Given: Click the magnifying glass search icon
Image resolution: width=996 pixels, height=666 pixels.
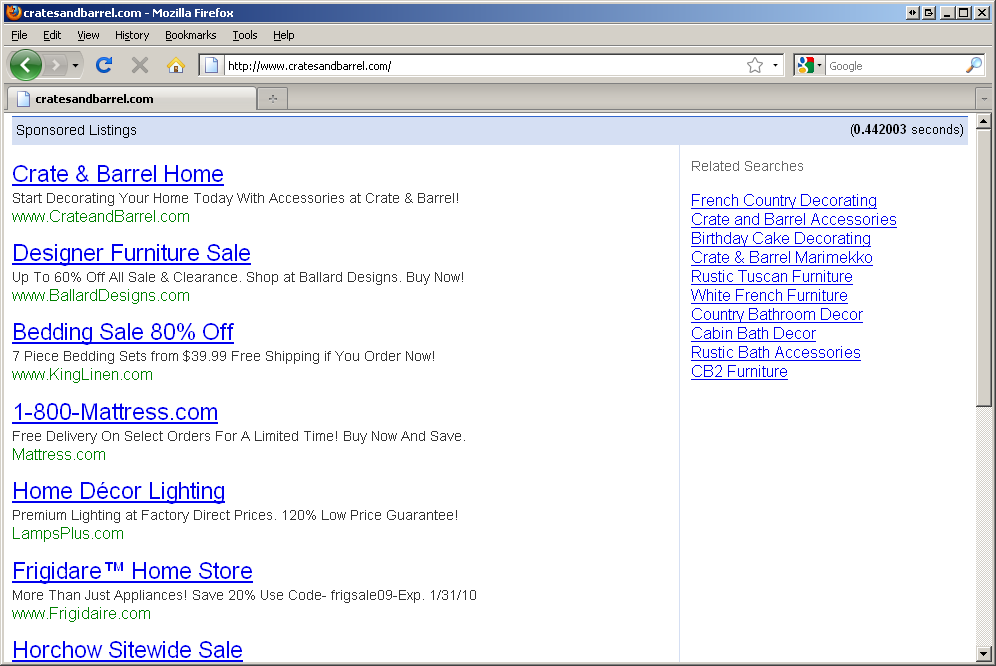Looking at the screenshot, I should (x=973, y=65).
